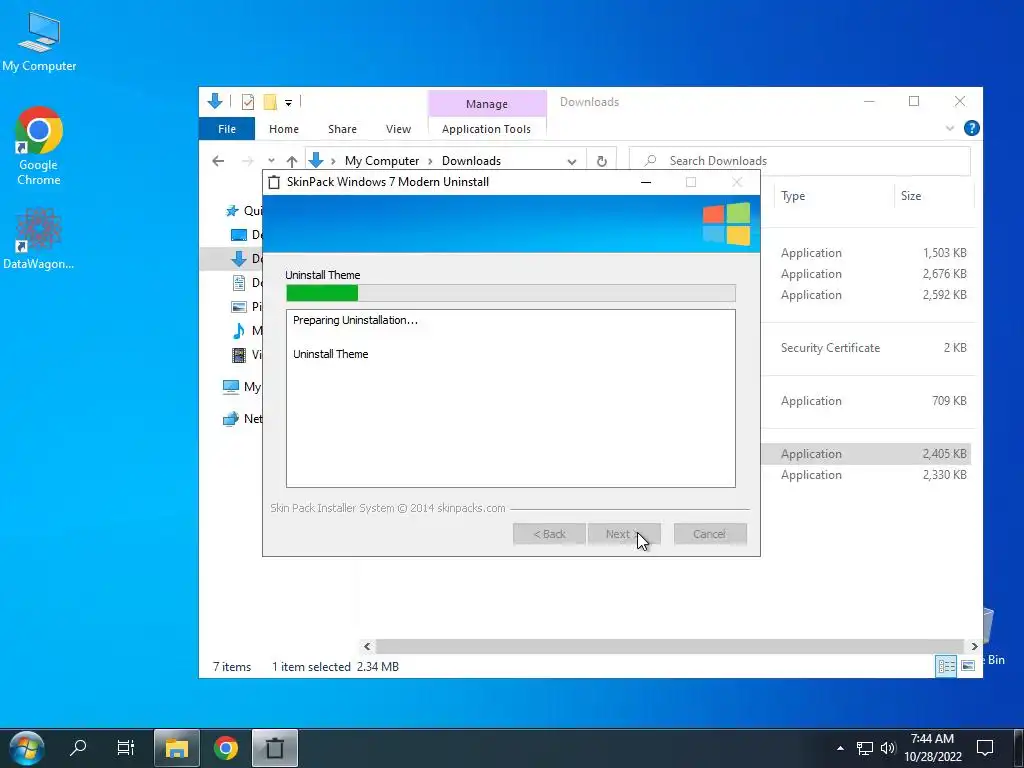Image resolution: width=1024 pixels, height=768 pixels.
Task: Select the 2,405 KB Application row
Action: pos(866,454)
